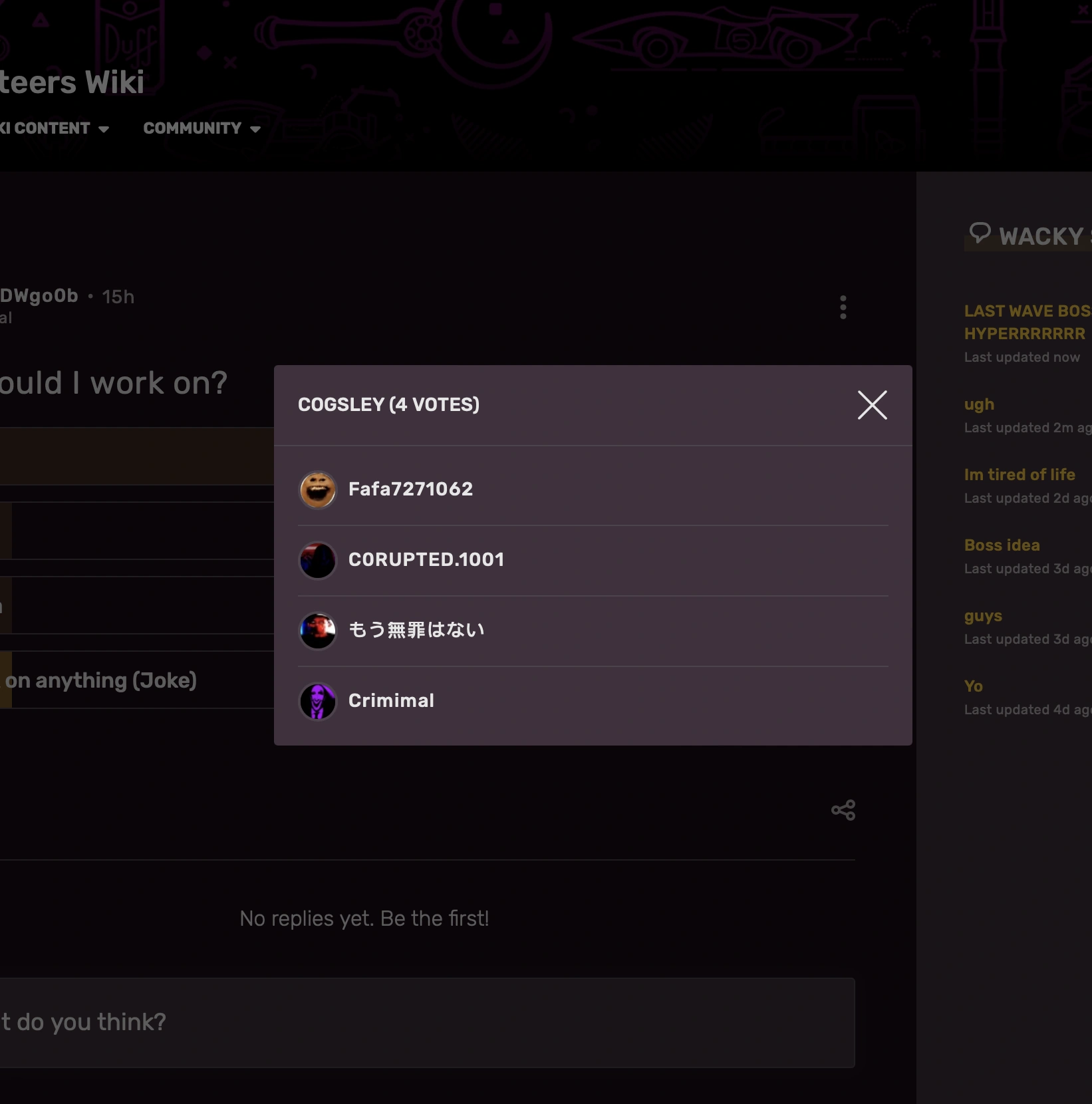Open the "Yo" sidebar discussion
This screenshot has height=1104, width=1092.
[x=973, y=686]
